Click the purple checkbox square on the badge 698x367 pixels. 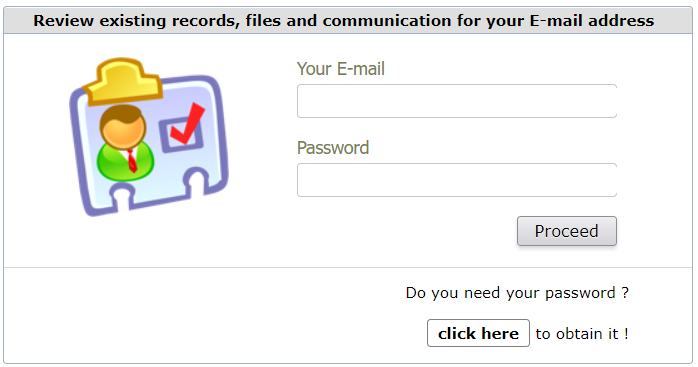pos(181,135)
